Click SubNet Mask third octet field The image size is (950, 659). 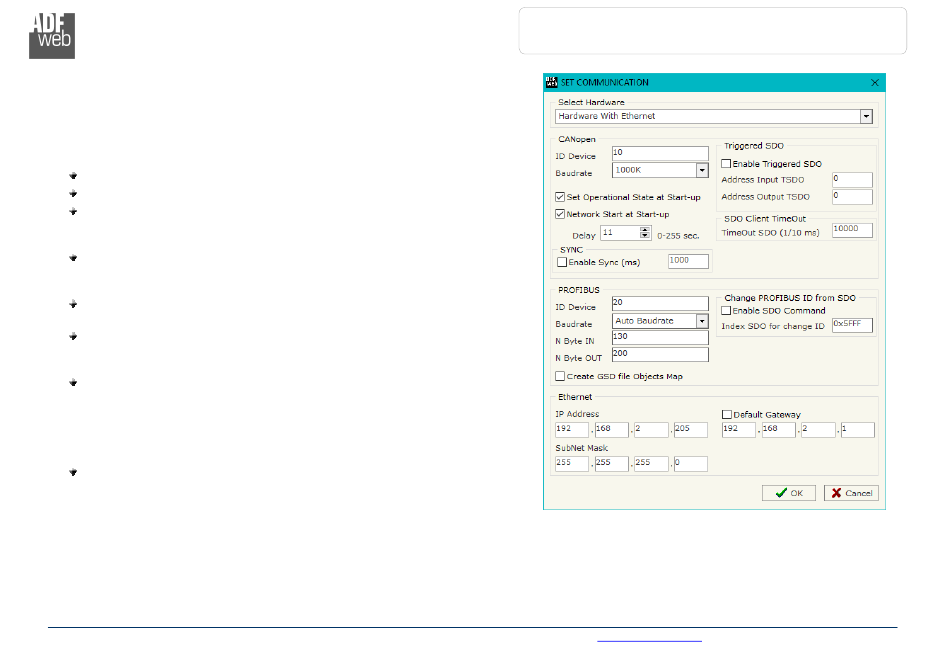[651, 463]
